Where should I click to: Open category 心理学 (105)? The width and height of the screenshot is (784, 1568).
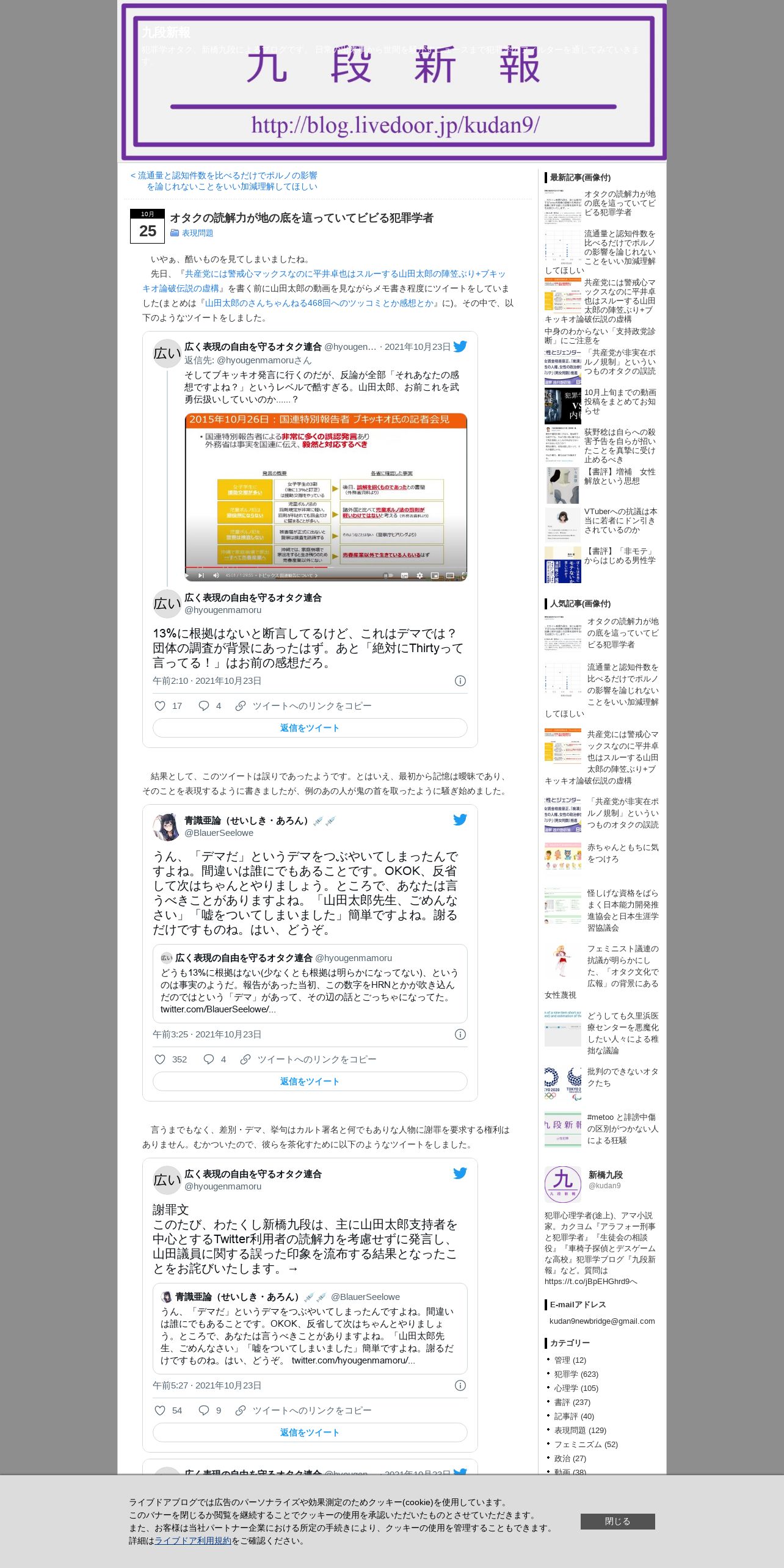click(x=576, y=1388)
